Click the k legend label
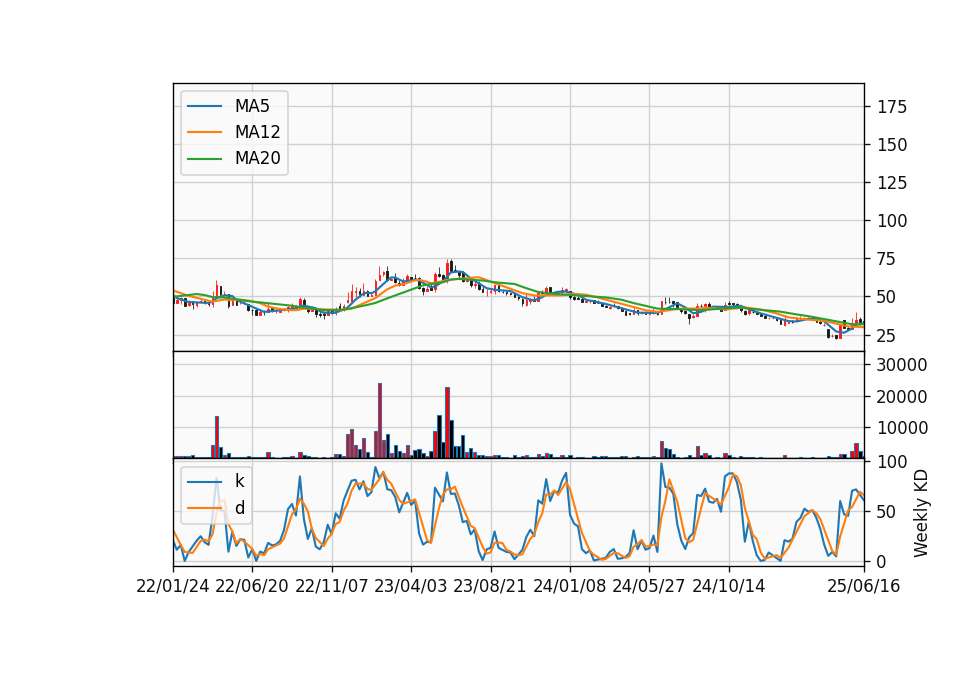Image resolution: width=960 pixels, height=690 pixels. [x=239, y=481]
